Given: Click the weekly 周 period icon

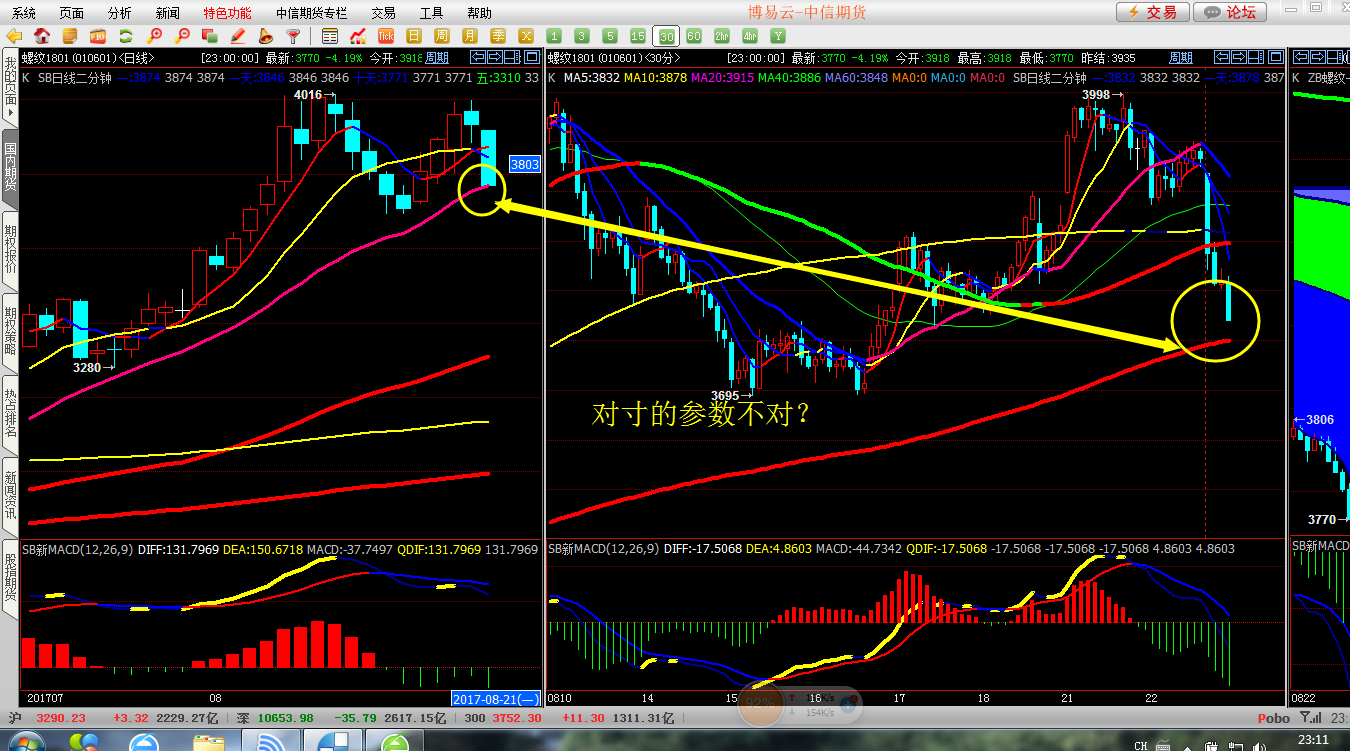Looking at the screenshot, I should pyautogui.click(x=442, y=35).
